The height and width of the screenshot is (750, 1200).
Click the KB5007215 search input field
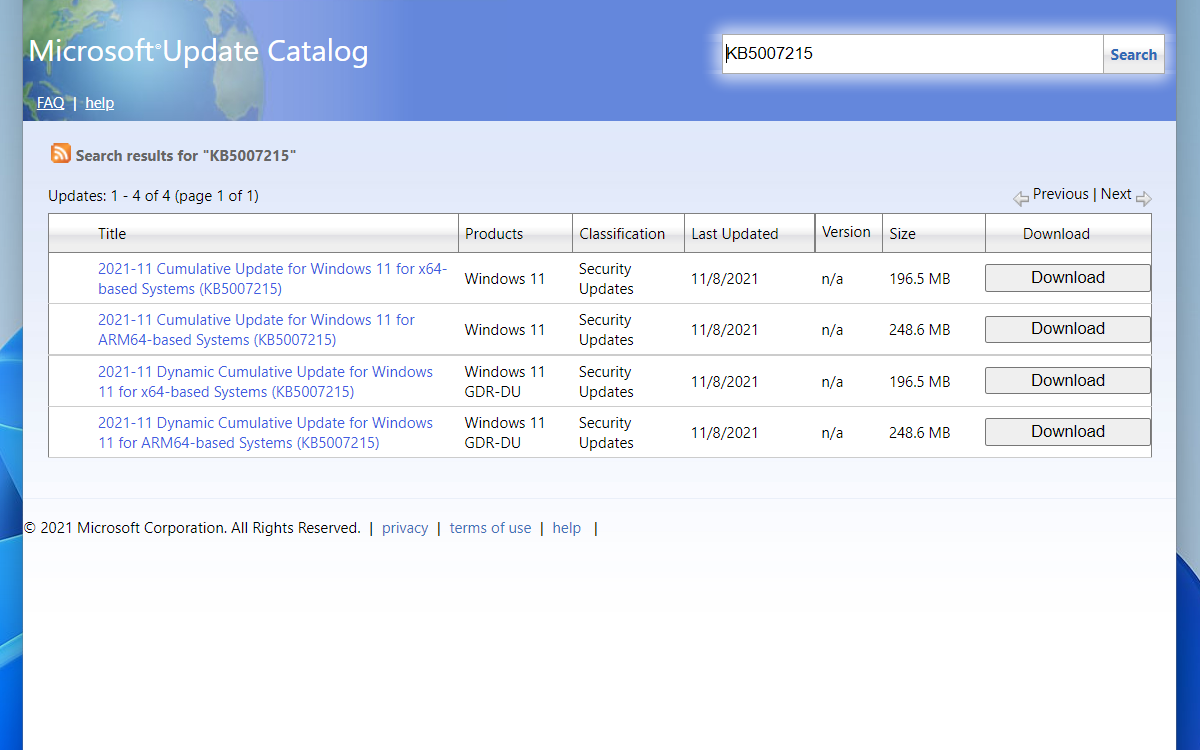pos(912,55)
